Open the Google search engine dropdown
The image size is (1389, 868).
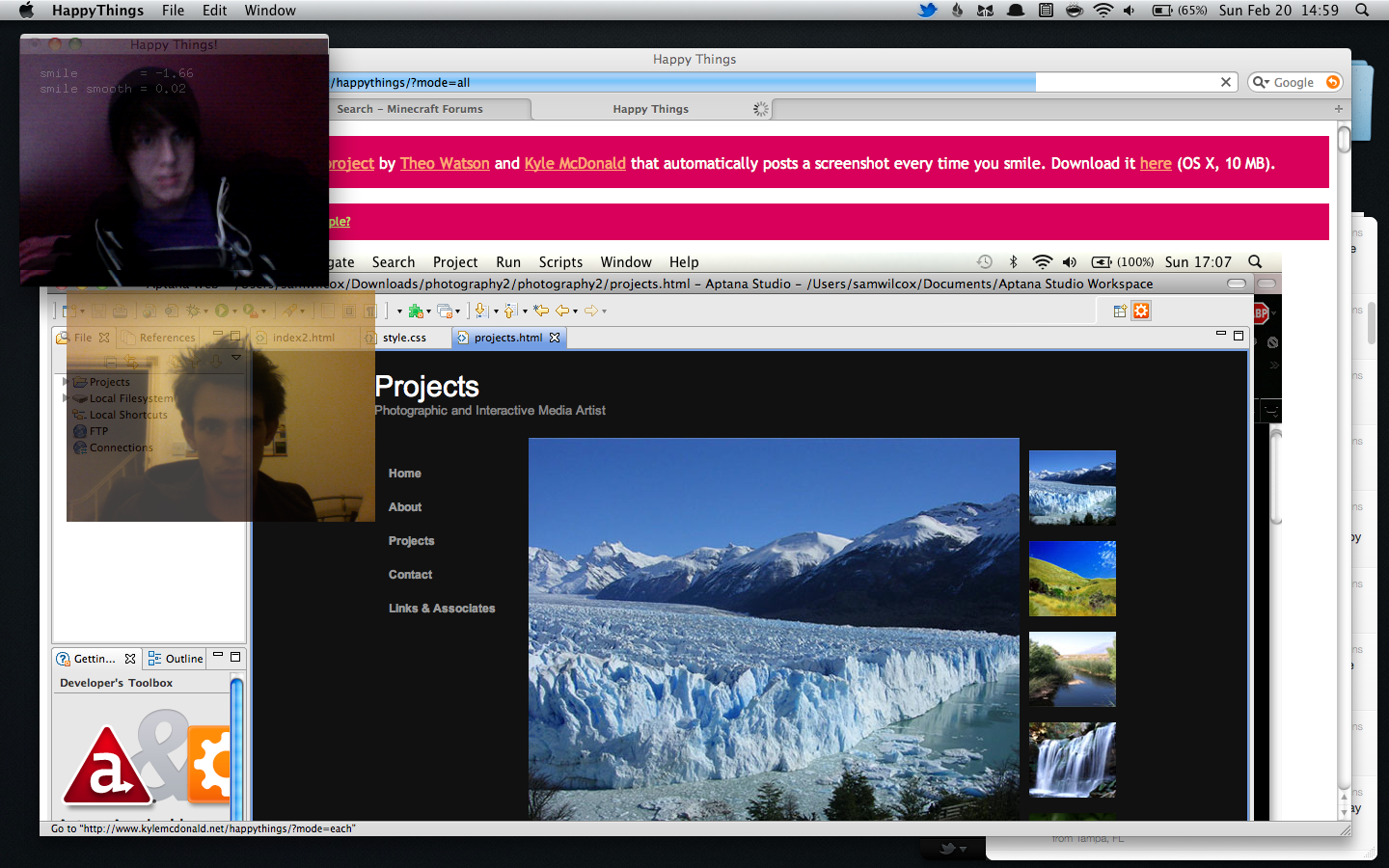[x=1260, y=82]
